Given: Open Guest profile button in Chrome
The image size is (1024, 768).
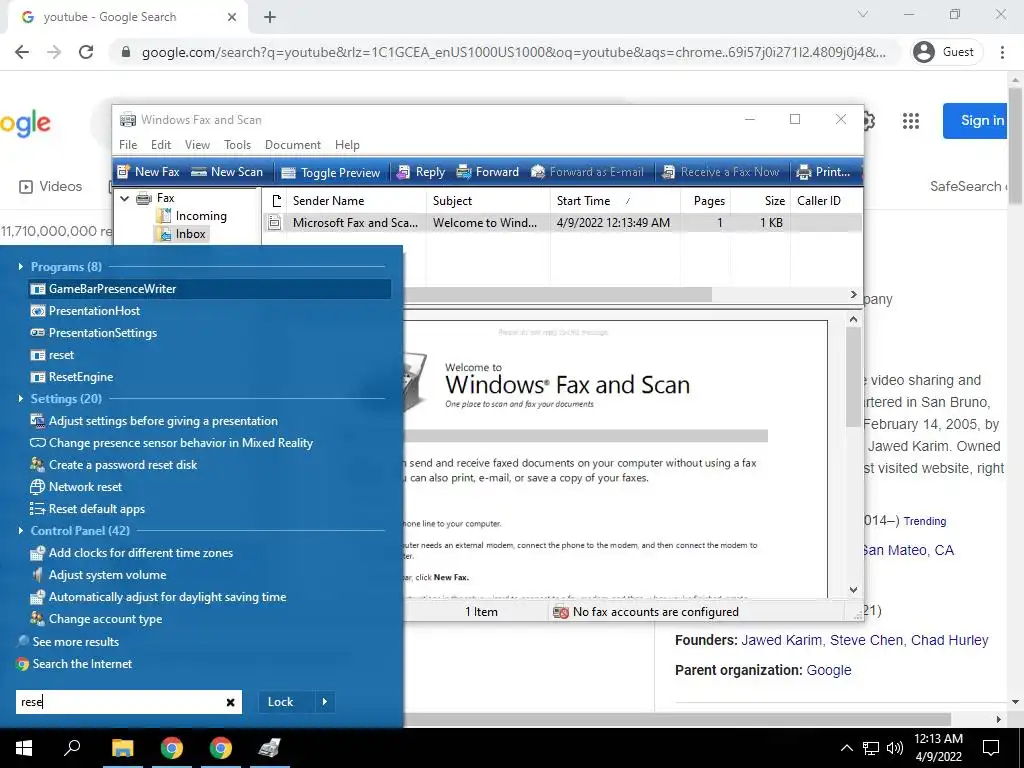Looking at the screenshot, I should [x=946, y=52].
